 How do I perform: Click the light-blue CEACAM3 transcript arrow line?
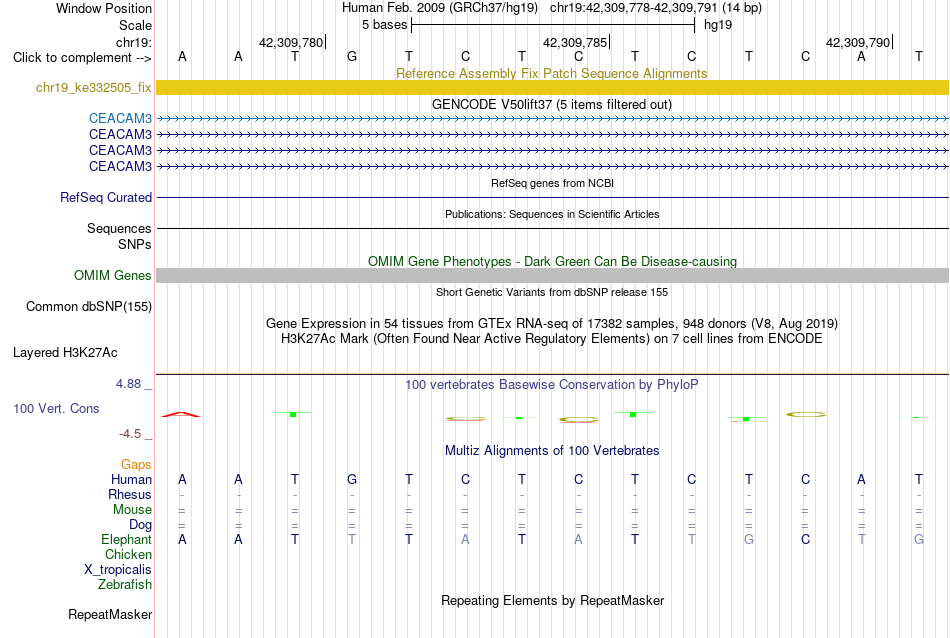pos(552,119)
